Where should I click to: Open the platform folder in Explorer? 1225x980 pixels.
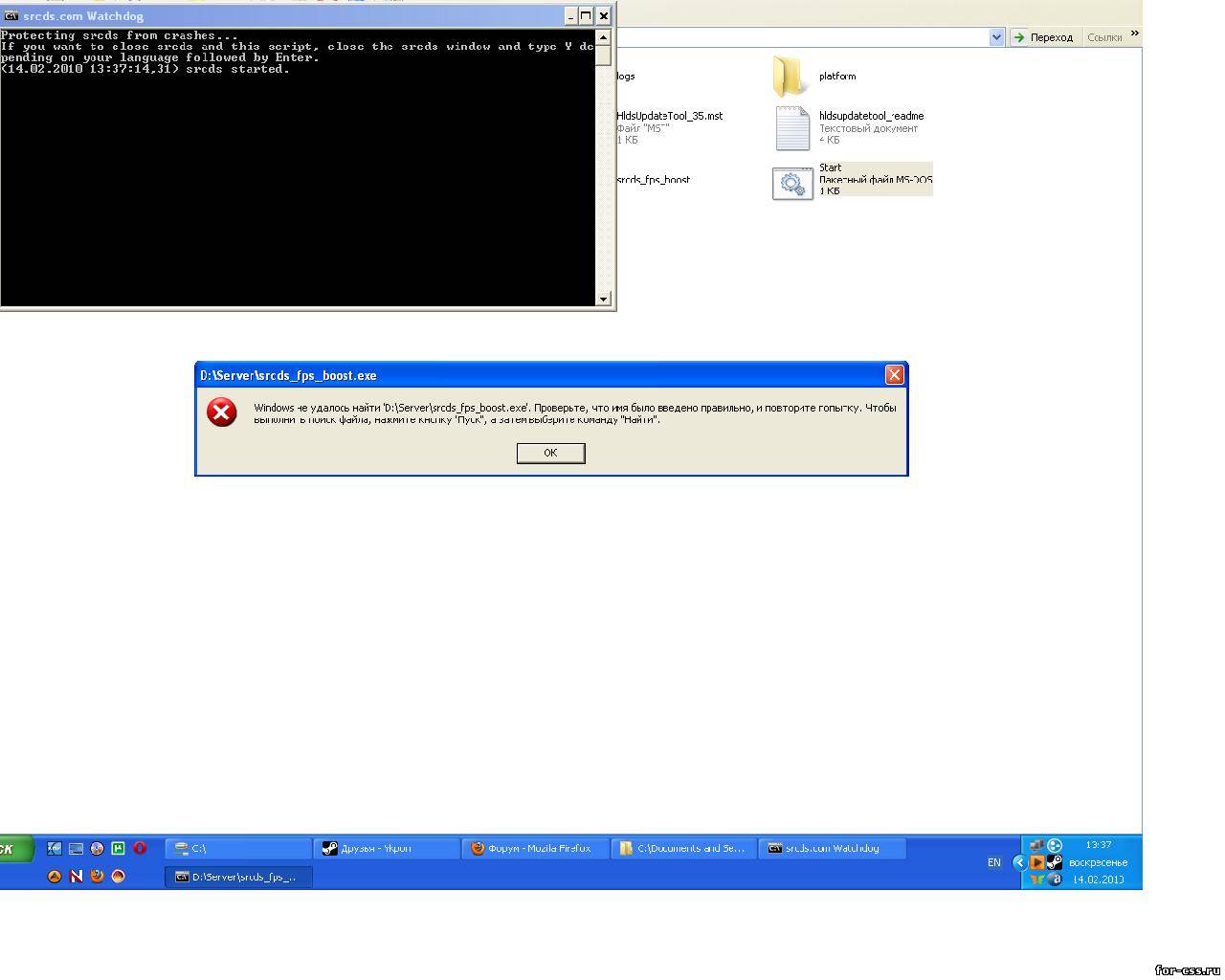[791, 76]
